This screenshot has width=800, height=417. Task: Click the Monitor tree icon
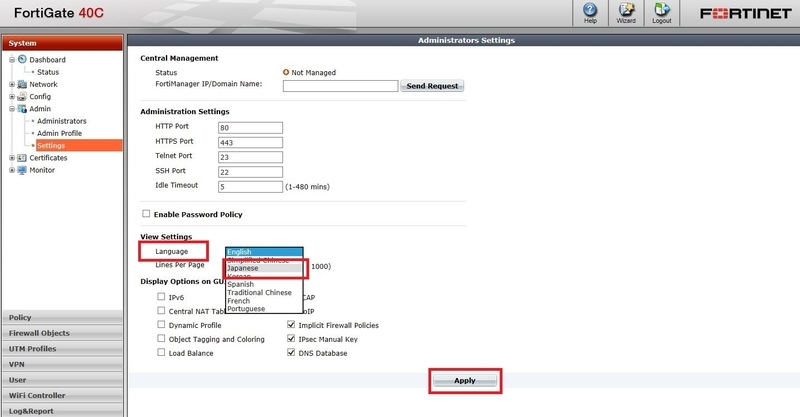(22, 170)
